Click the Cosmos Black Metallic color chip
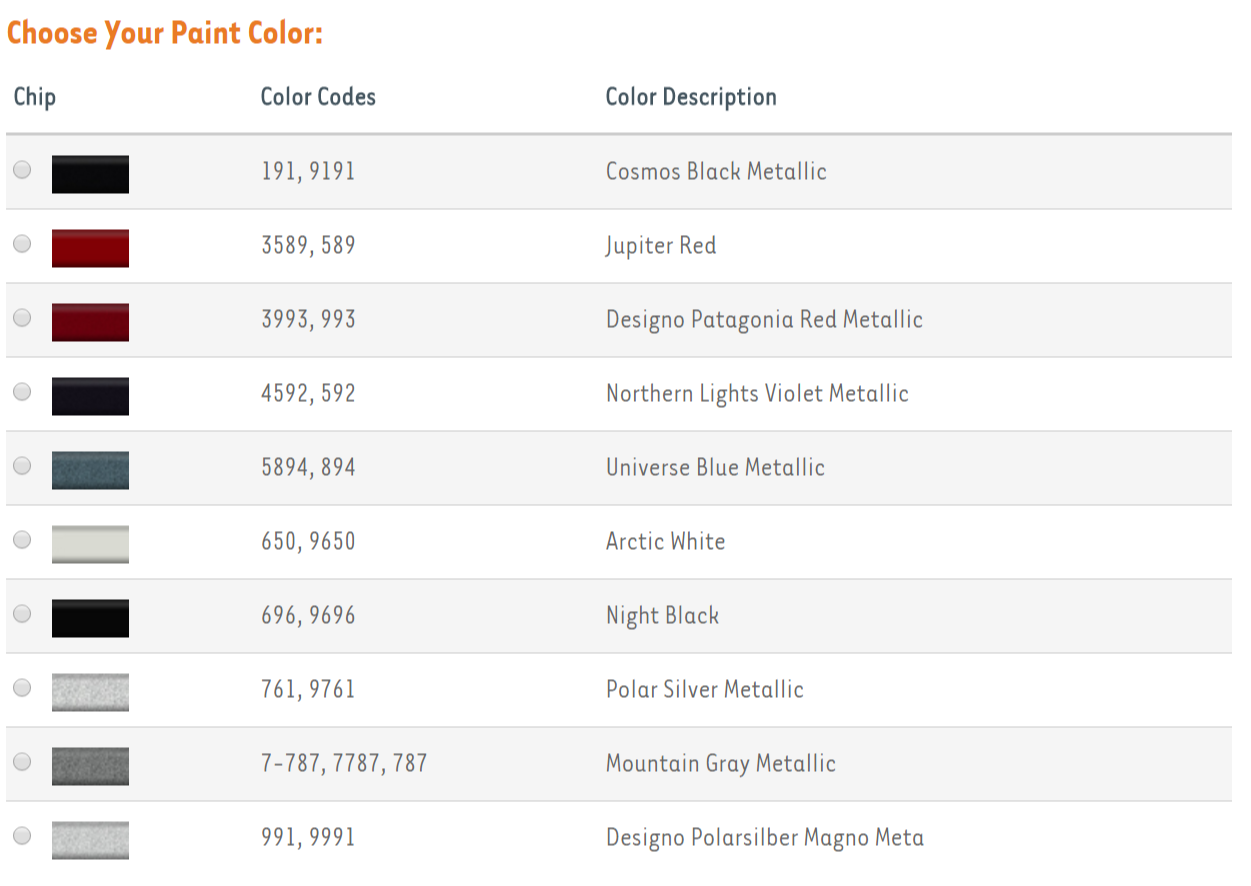1251x886 pixels. (90, 174)
